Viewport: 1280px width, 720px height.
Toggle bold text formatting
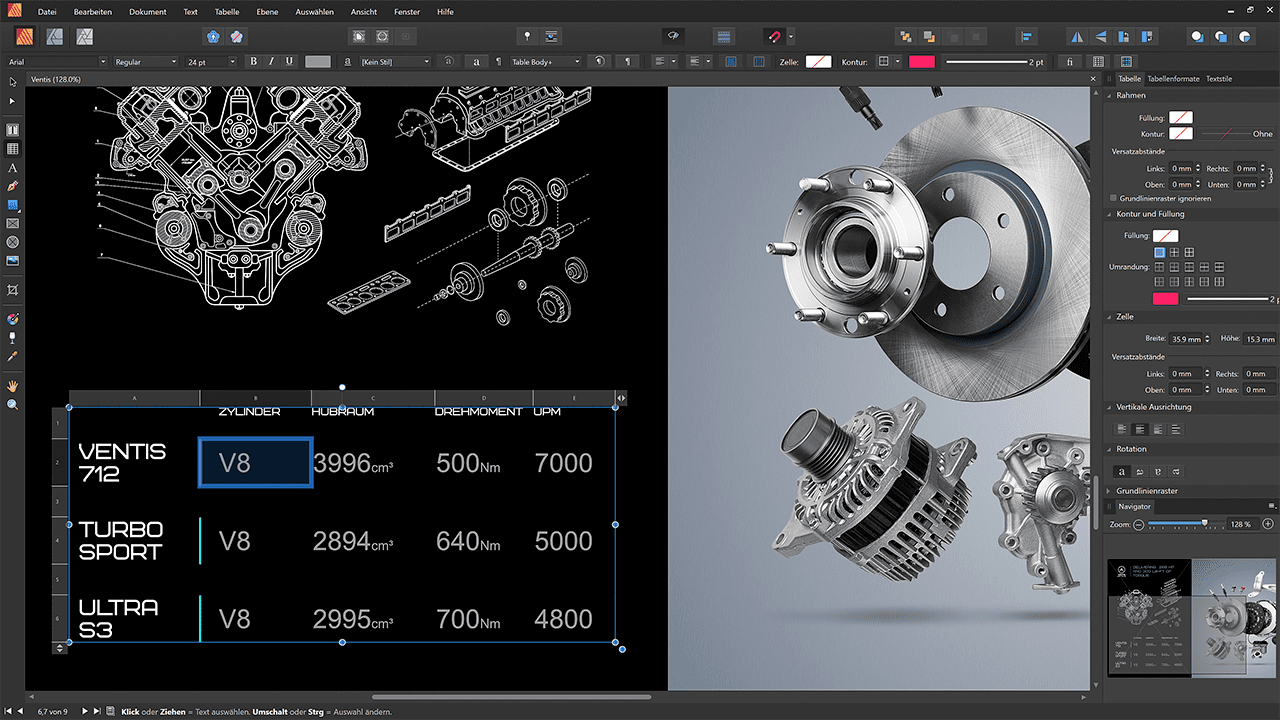tap(254, 62)
